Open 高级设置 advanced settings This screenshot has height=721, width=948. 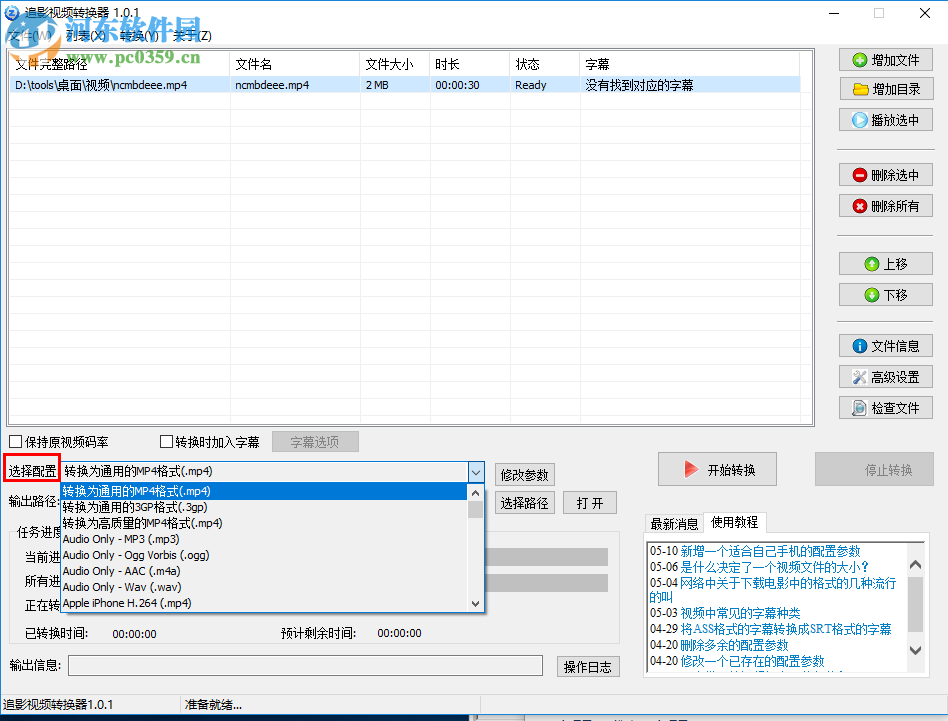click(x=886, y=377)
